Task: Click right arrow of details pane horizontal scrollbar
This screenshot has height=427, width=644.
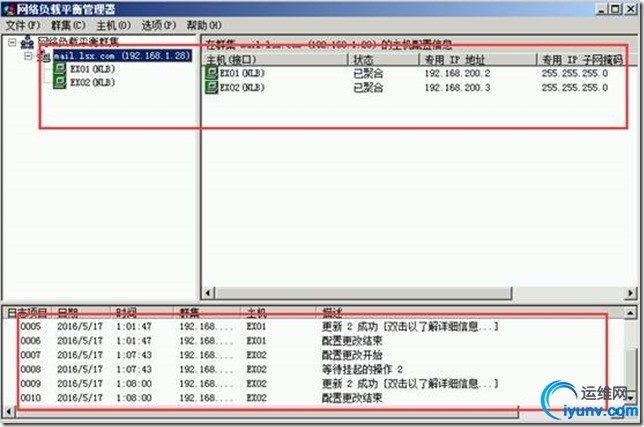Action: pos(630,293)
